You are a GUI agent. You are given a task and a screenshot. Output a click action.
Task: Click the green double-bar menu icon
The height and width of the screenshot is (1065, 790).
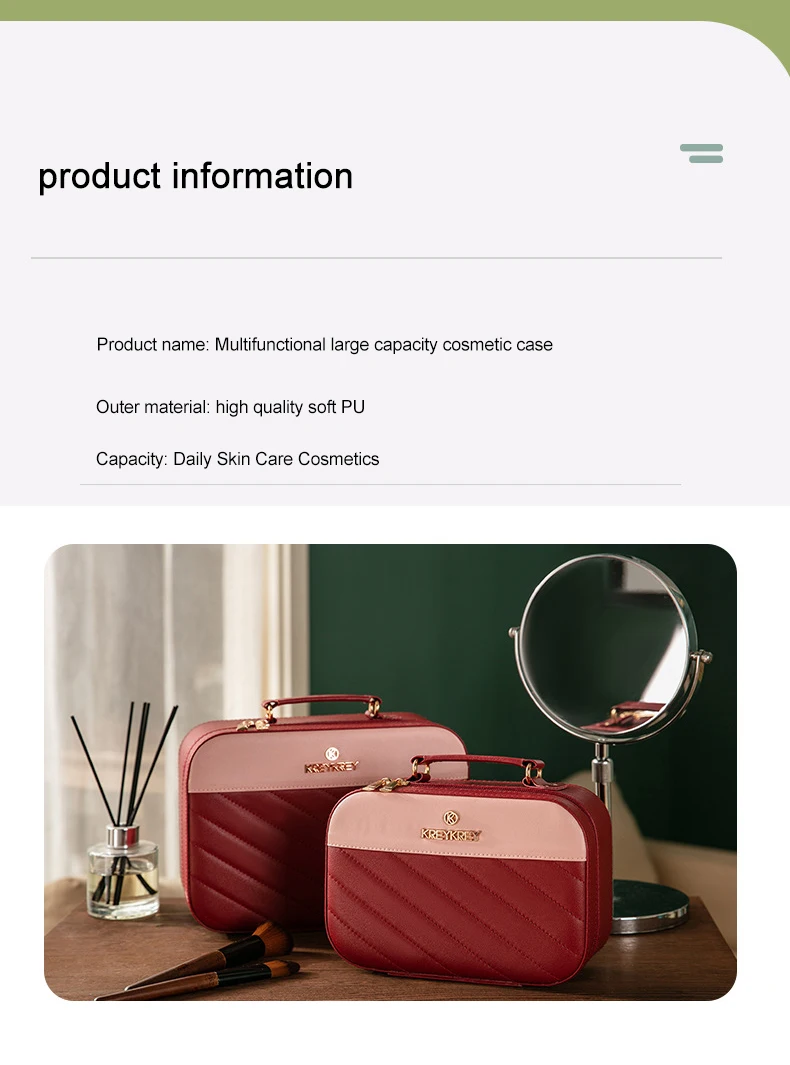click(702, 154)
